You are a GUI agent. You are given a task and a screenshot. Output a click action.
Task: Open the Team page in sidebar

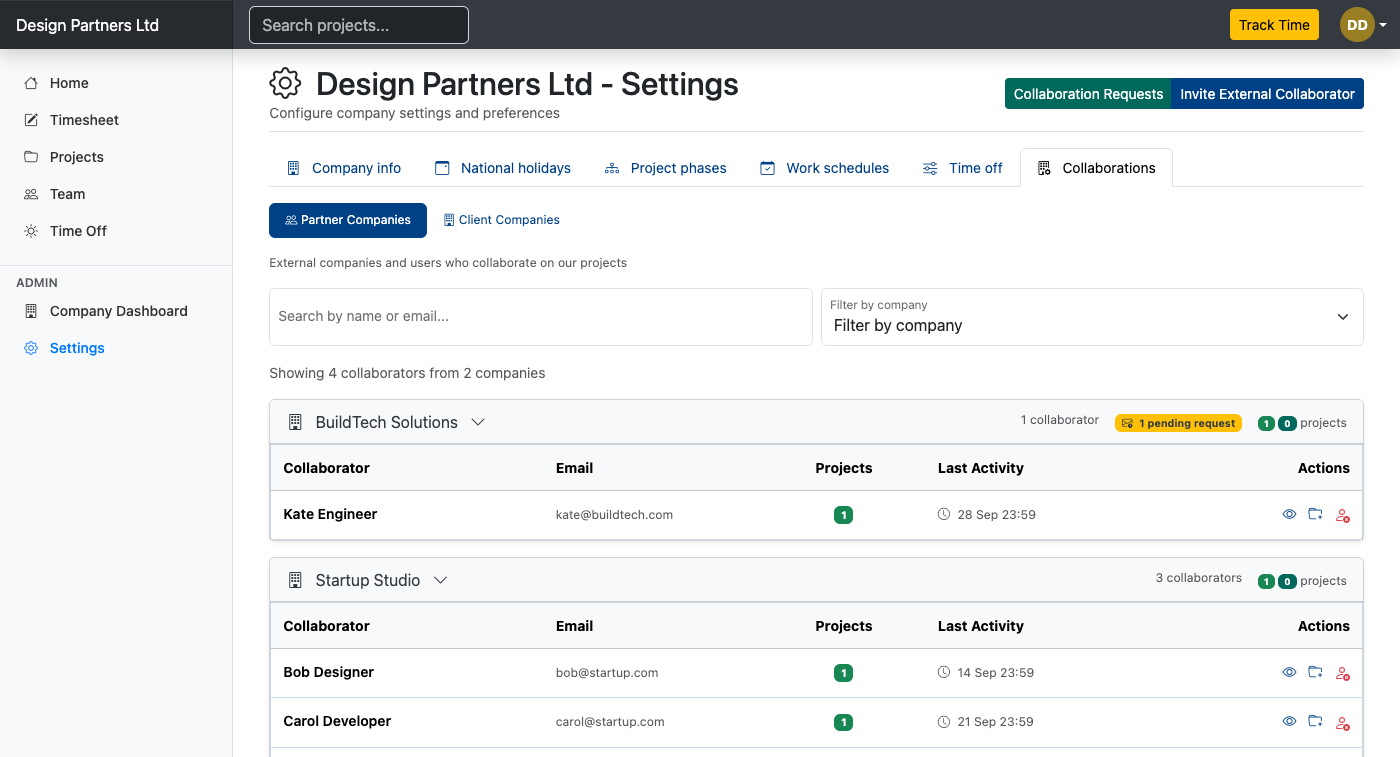coord(116,194)
